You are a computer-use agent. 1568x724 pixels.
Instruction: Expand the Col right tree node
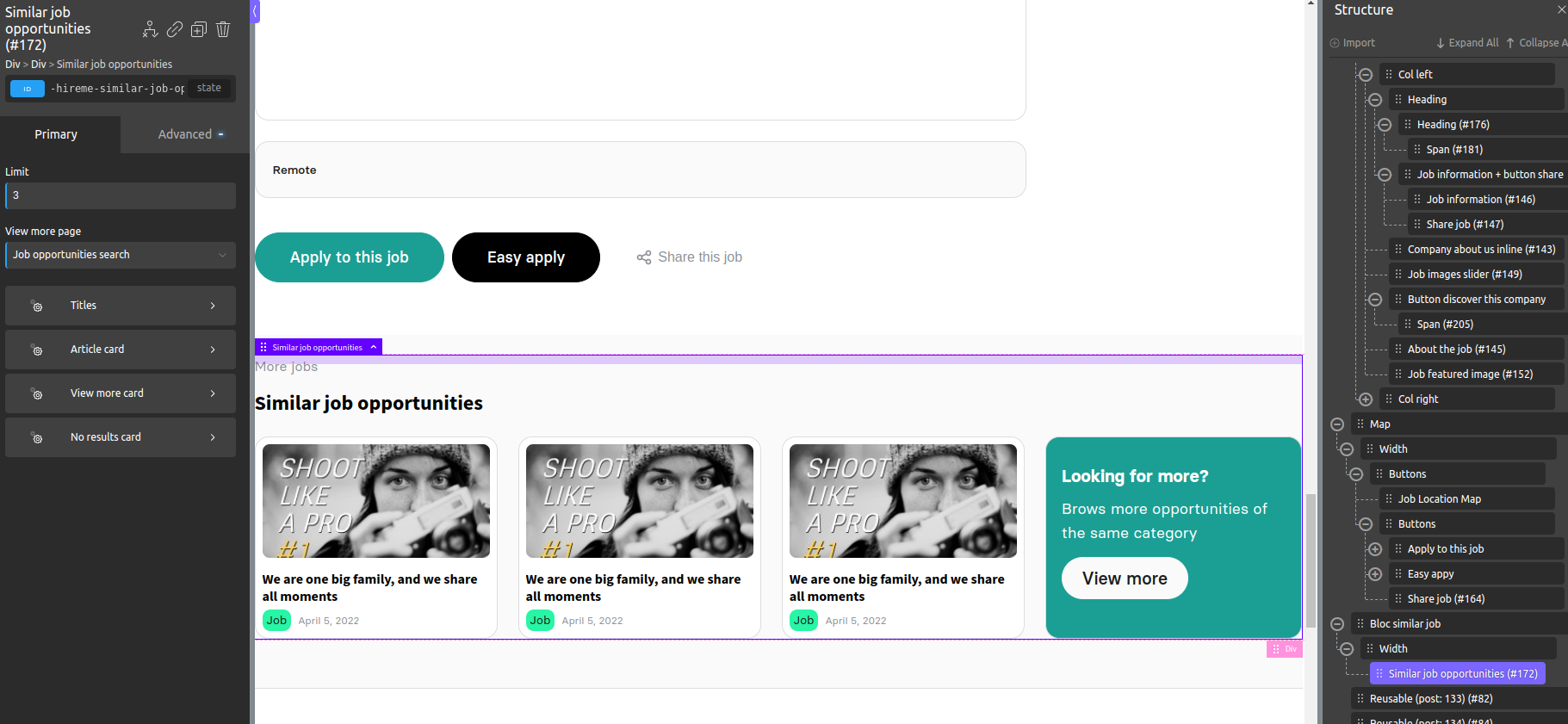point(1365,399)
